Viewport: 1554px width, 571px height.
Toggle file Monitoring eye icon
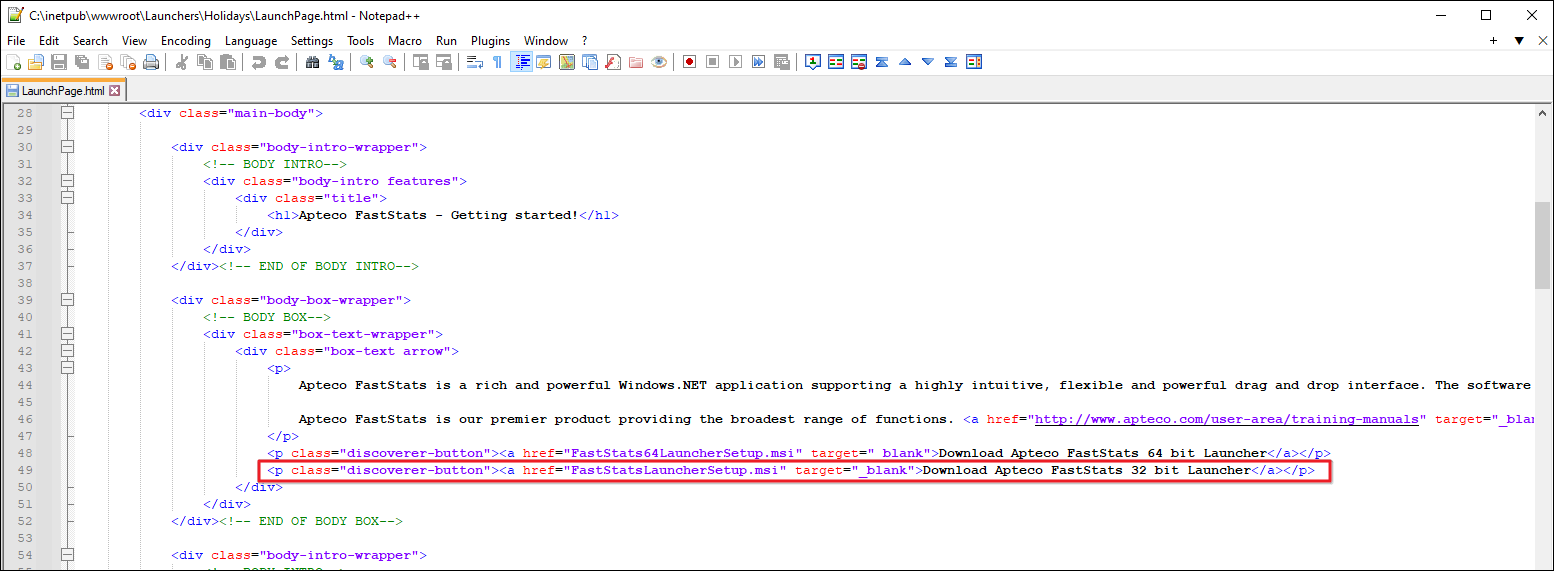pyautogui.click(x=659, y=62)
